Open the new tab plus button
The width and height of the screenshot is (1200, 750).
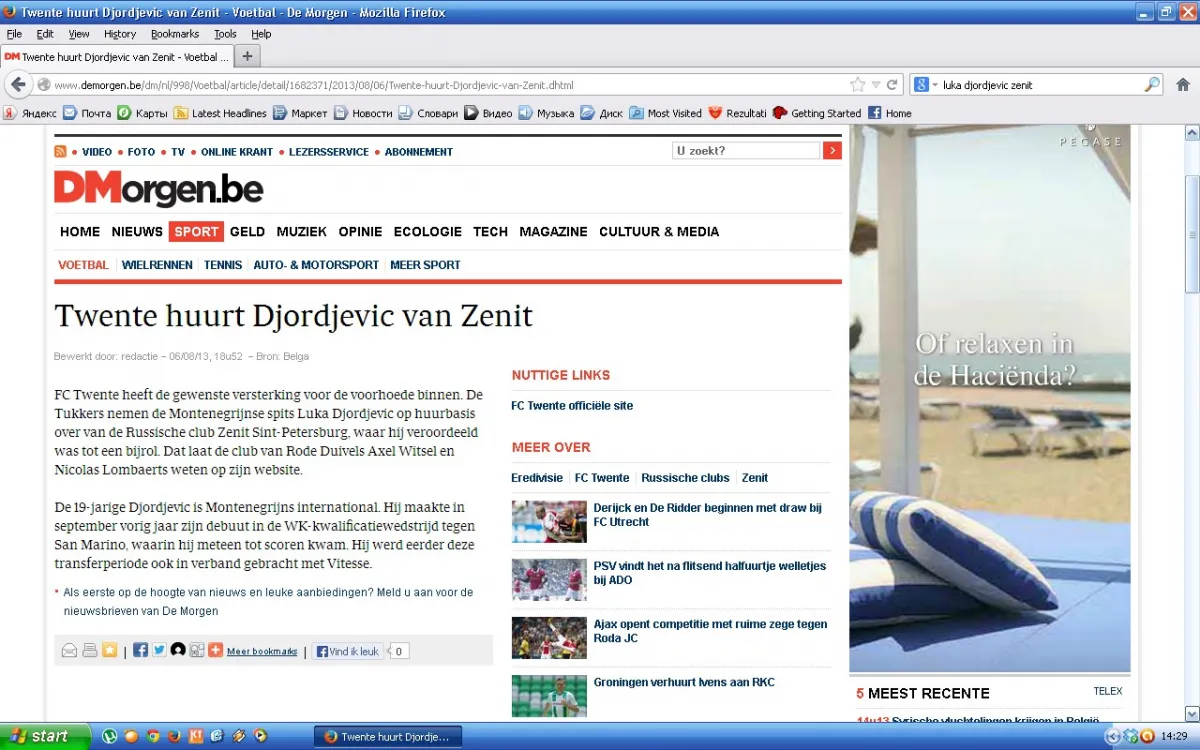248,56
